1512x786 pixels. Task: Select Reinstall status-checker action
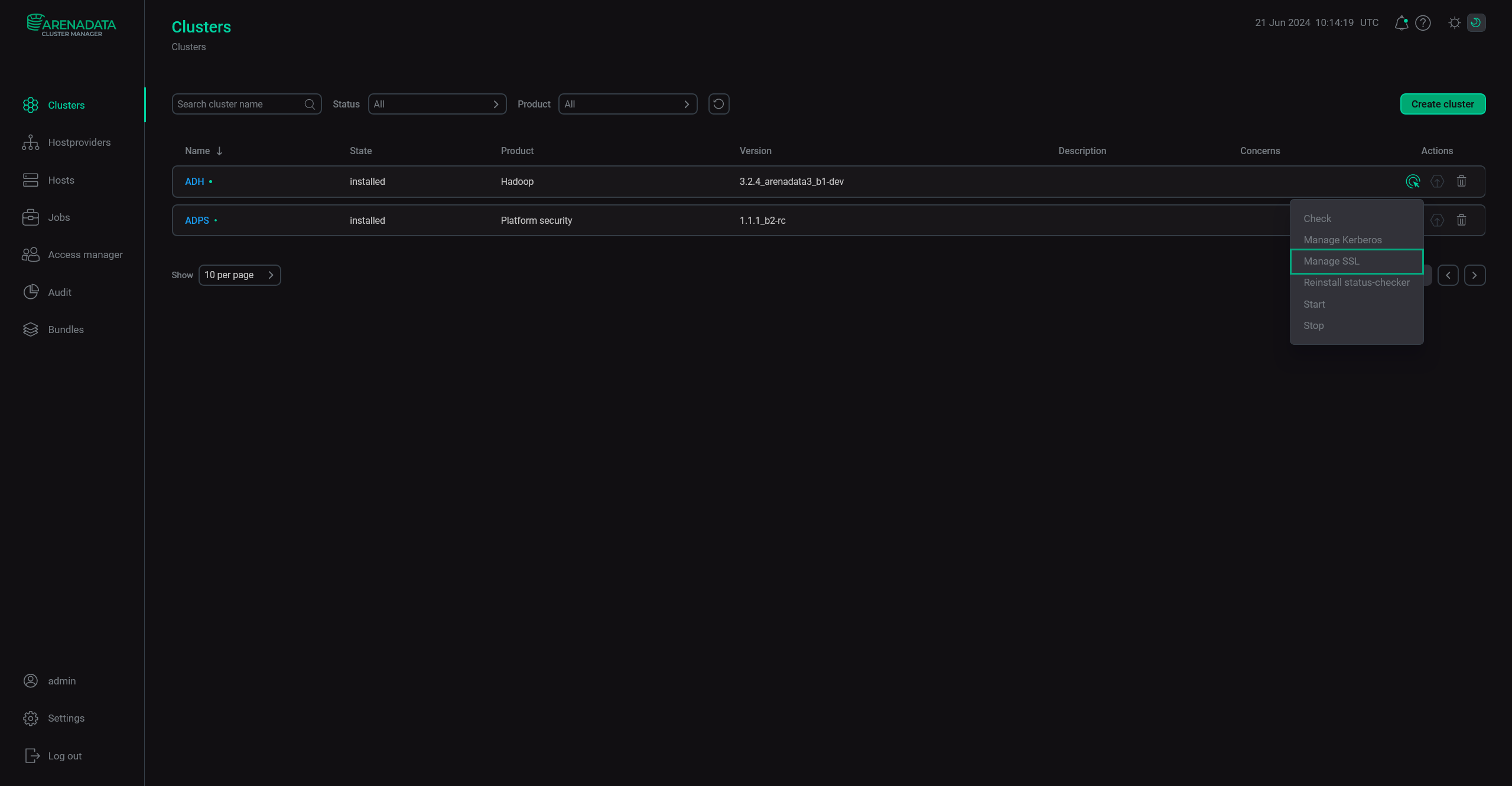tap(1357, 283)
